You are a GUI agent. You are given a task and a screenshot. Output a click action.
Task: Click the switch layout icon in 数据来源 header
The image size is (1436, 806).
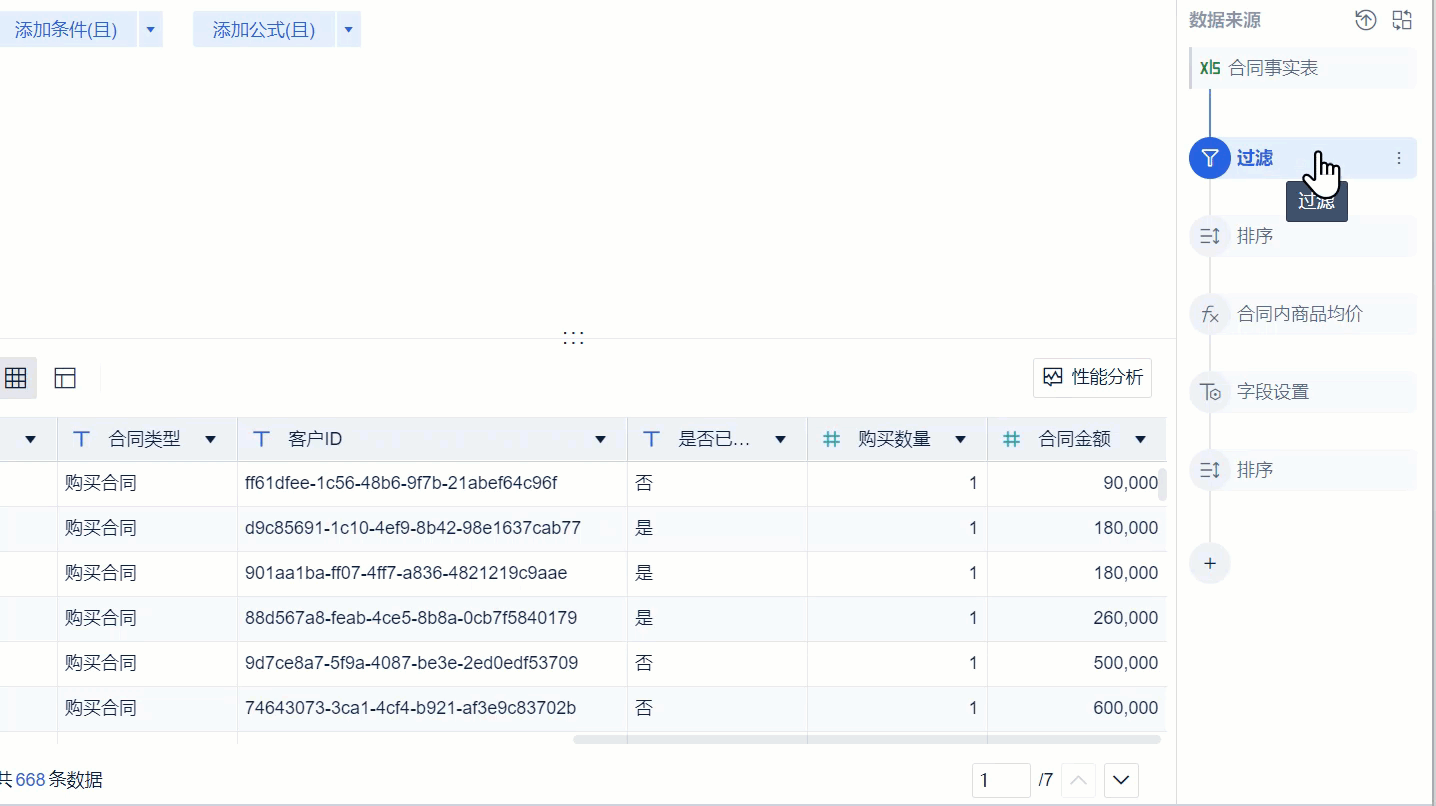tap(1402, 20)
